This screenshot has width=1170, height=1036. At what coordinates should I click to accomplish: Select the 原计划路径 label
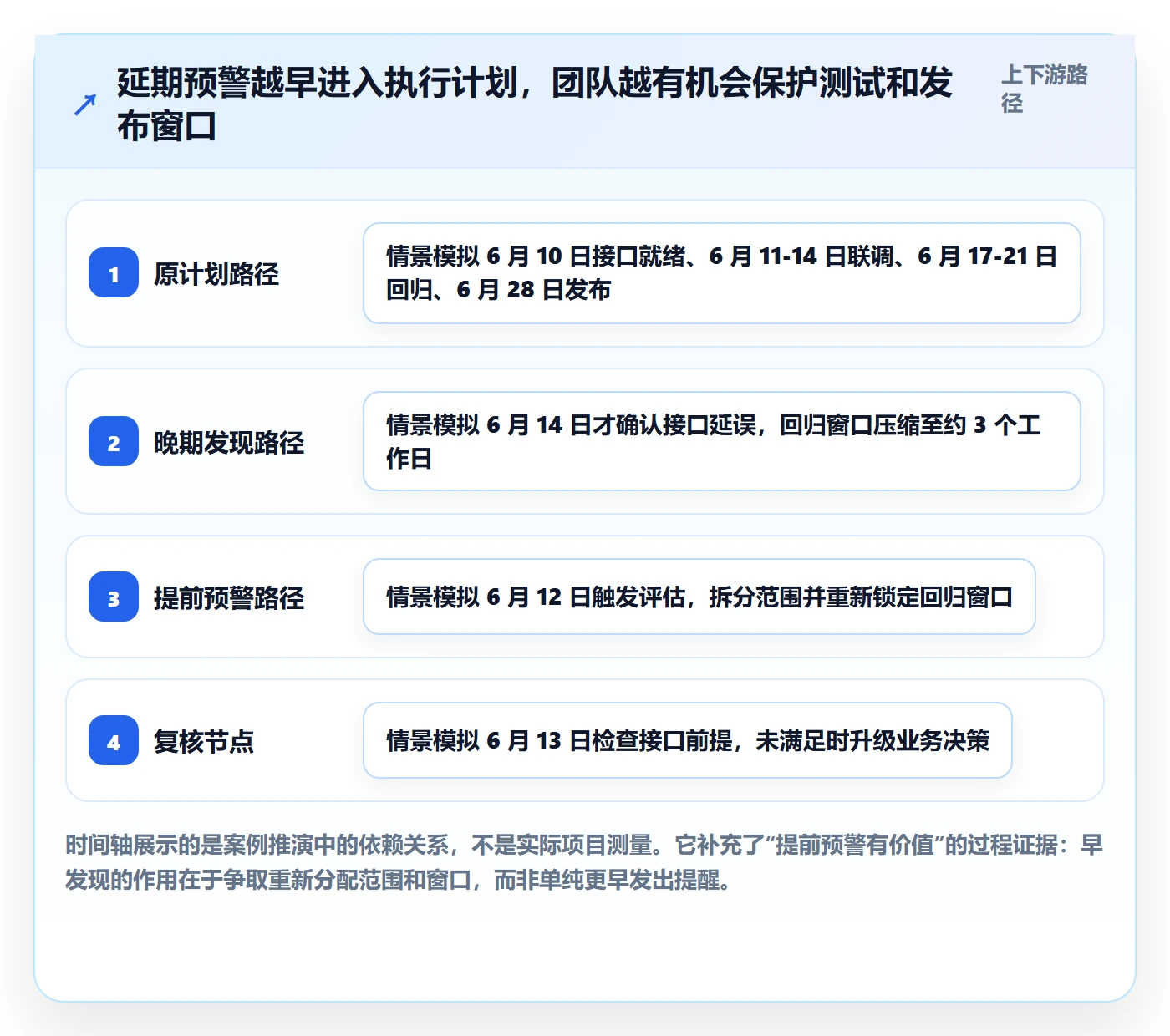pyautogui.click(x=216, y=273)
